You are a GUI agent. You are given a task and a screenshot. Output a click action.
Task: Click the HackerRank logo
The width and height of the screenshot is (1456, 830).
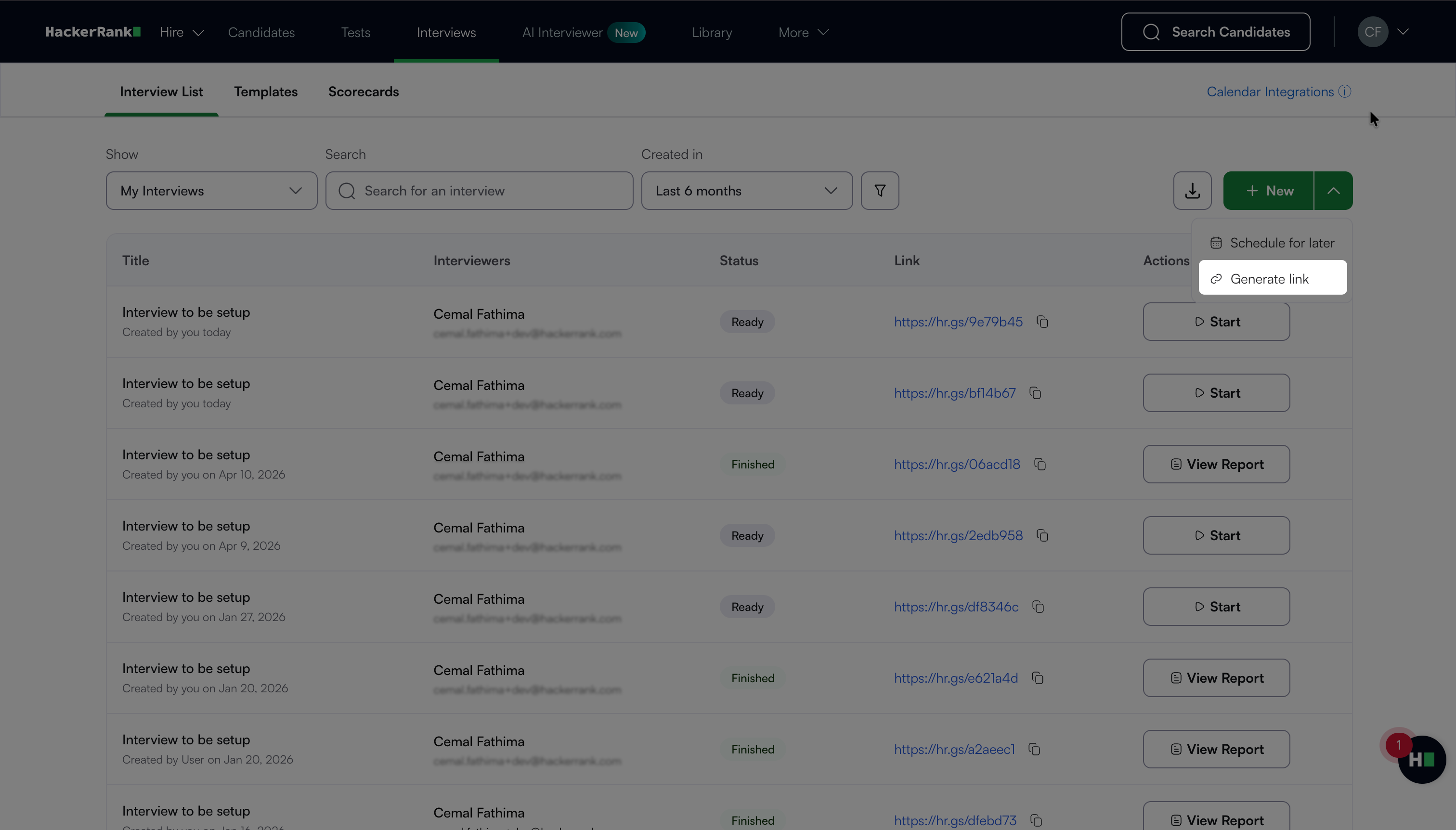pyautogui.click(x=93, y=32)
